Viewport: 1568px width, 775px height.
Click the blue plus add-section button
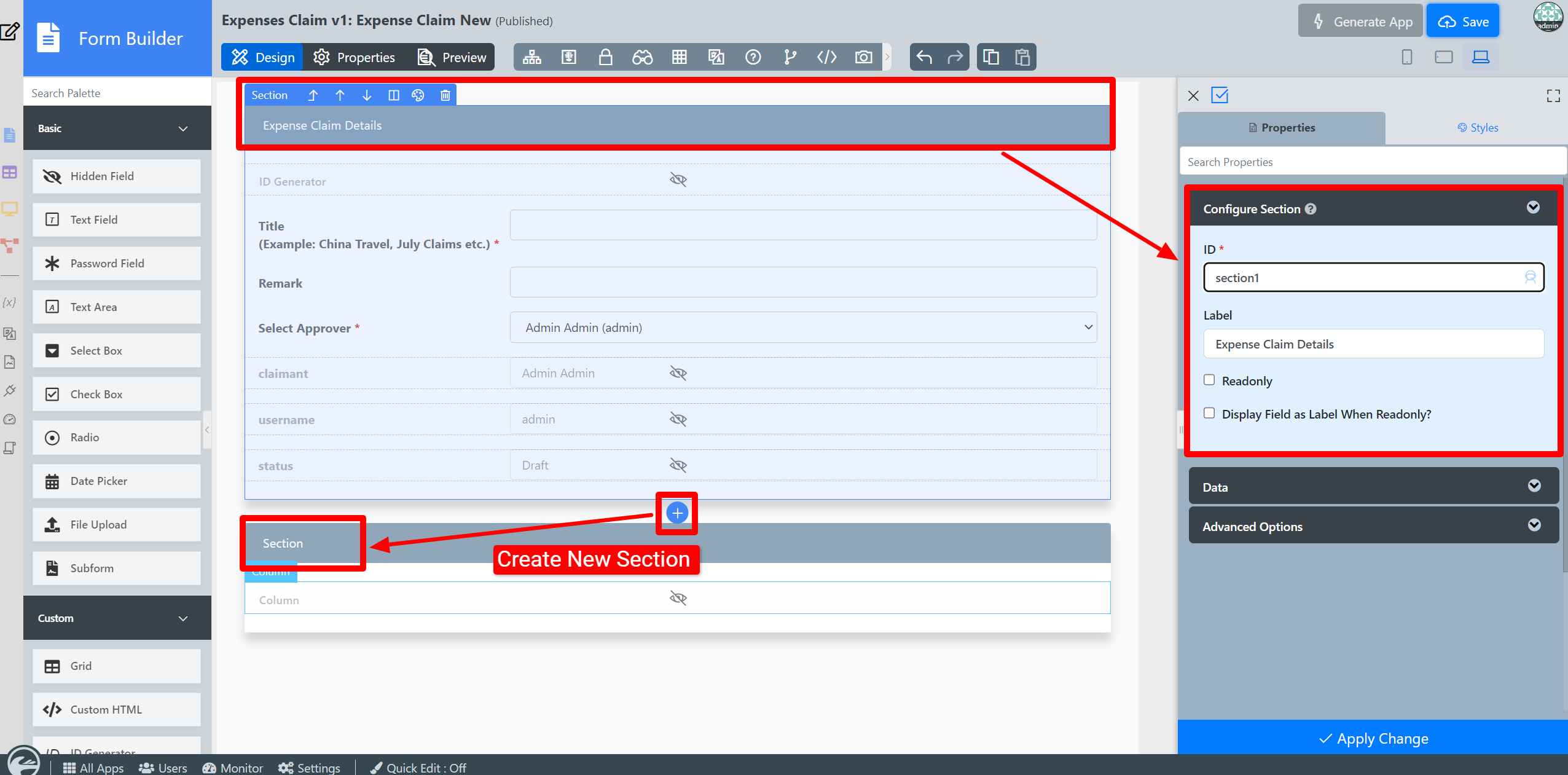click(x=677, y=513)
